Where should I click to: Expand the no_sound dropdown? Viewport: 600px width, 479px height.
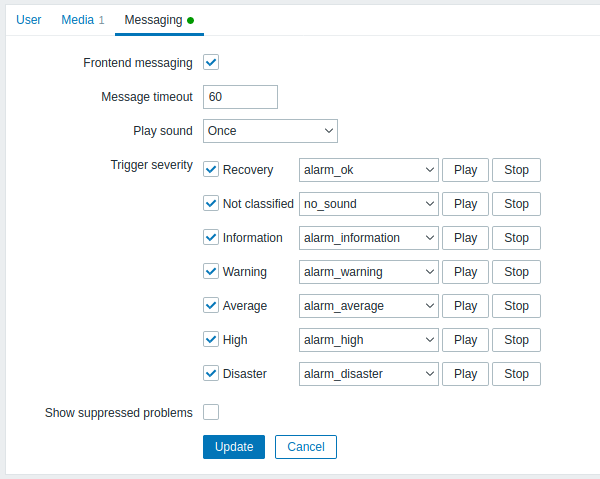pos(368,204)
